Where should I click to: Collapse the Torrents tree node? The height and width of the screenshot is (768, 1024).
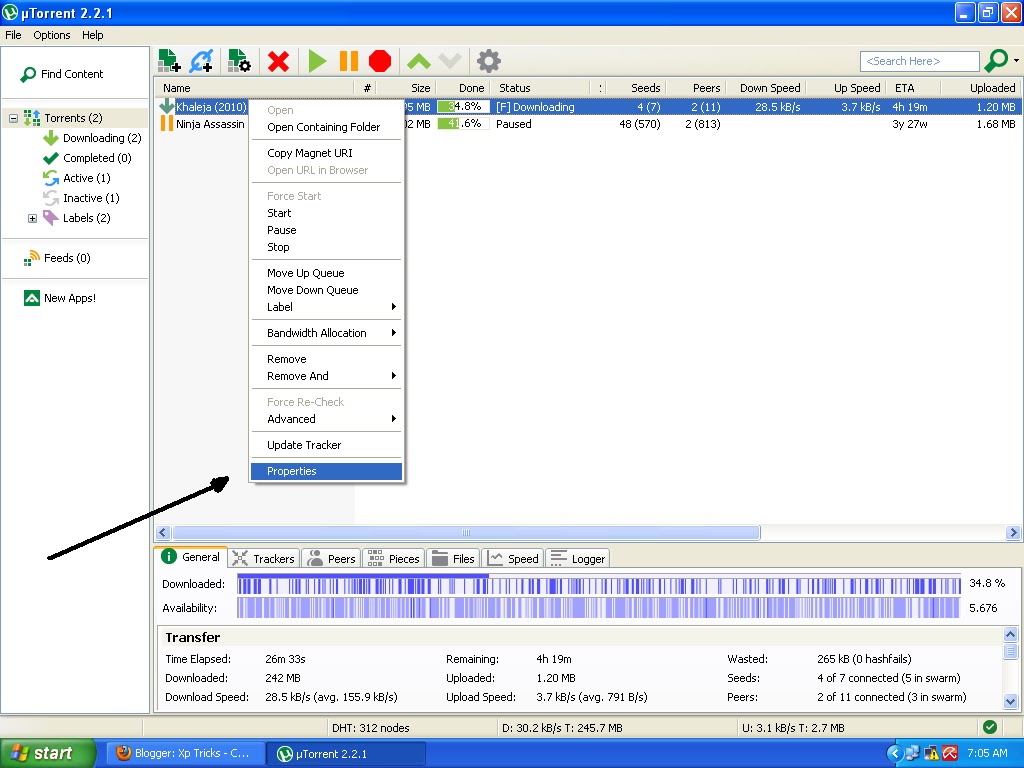point(13,118)
